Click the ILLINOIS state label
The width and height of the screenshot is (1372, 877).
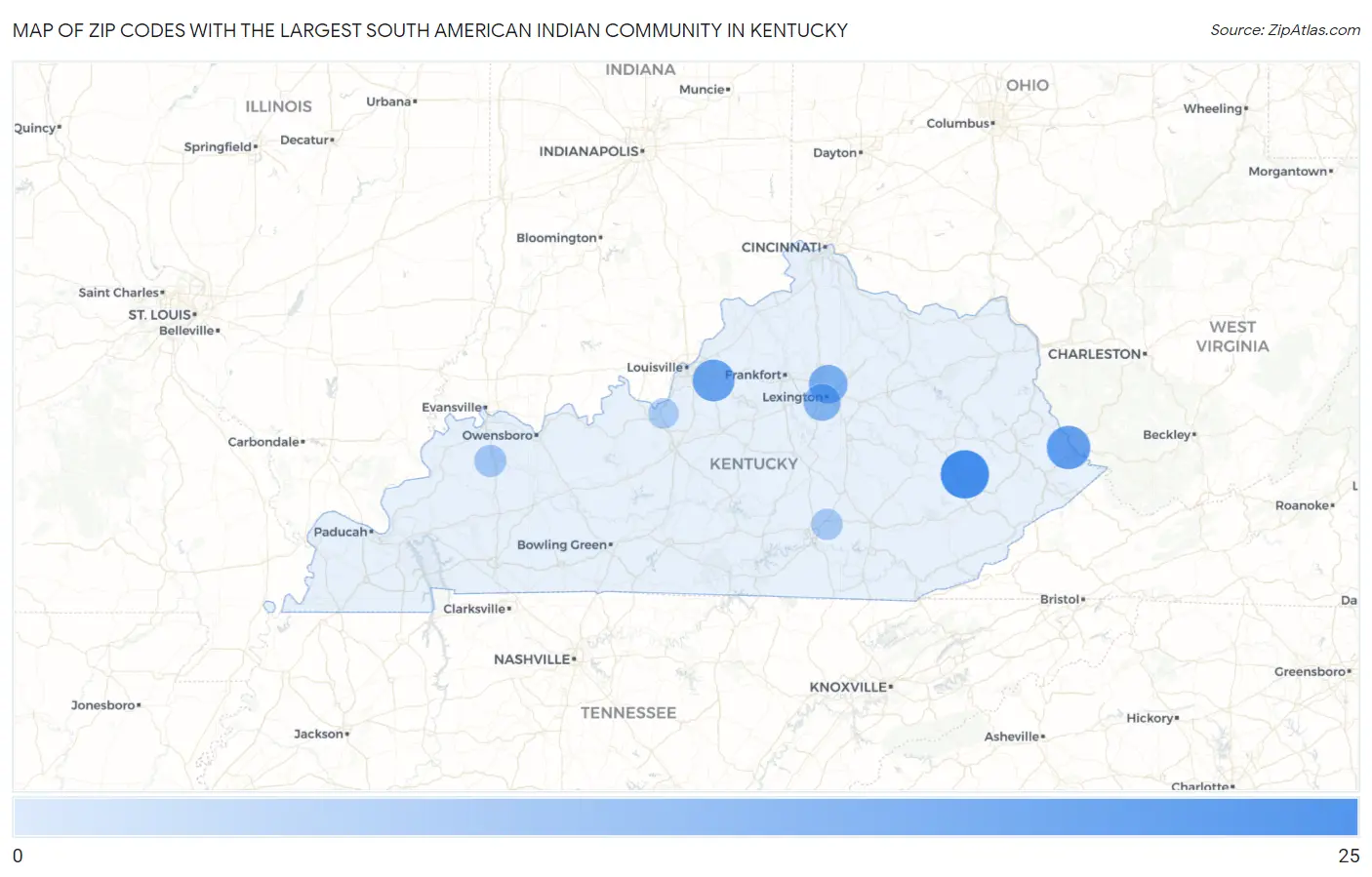(x=278, y=106)
